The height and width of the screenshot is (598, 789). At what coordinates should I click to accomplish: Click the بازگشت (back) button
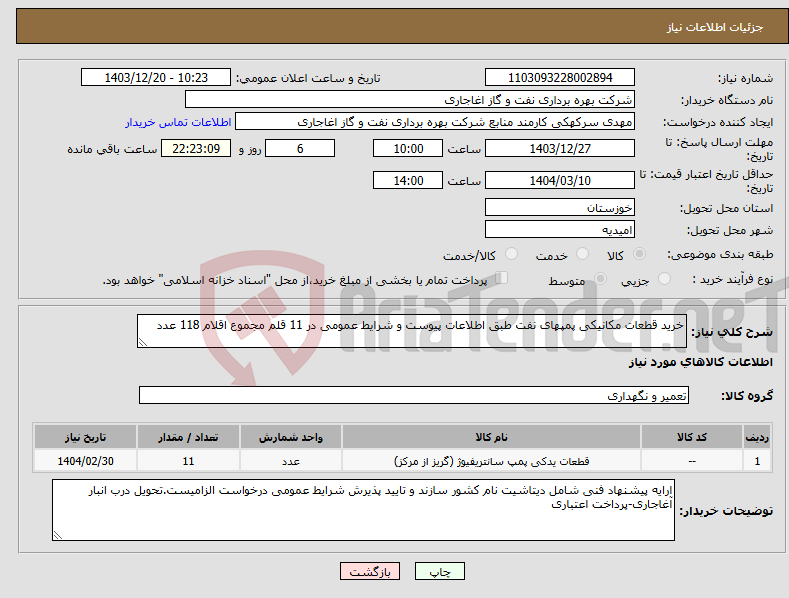coord(370,571)
